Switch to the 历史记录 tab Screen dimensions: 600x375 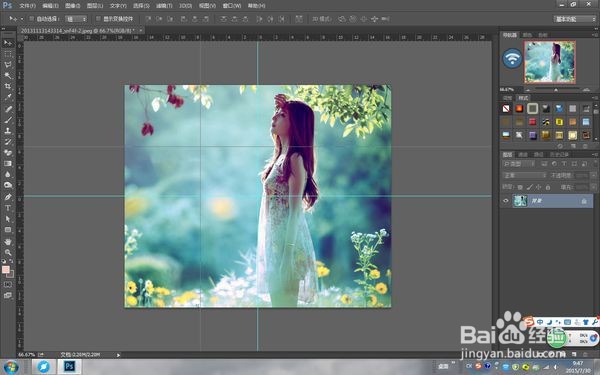(559, 155)
